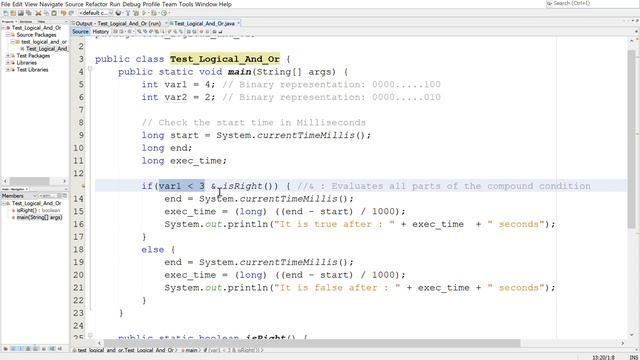Viewport: 640px width, 360px height.
Task: Close the Test_Logical_And_Or.java tab
Action: pos(238,23)
